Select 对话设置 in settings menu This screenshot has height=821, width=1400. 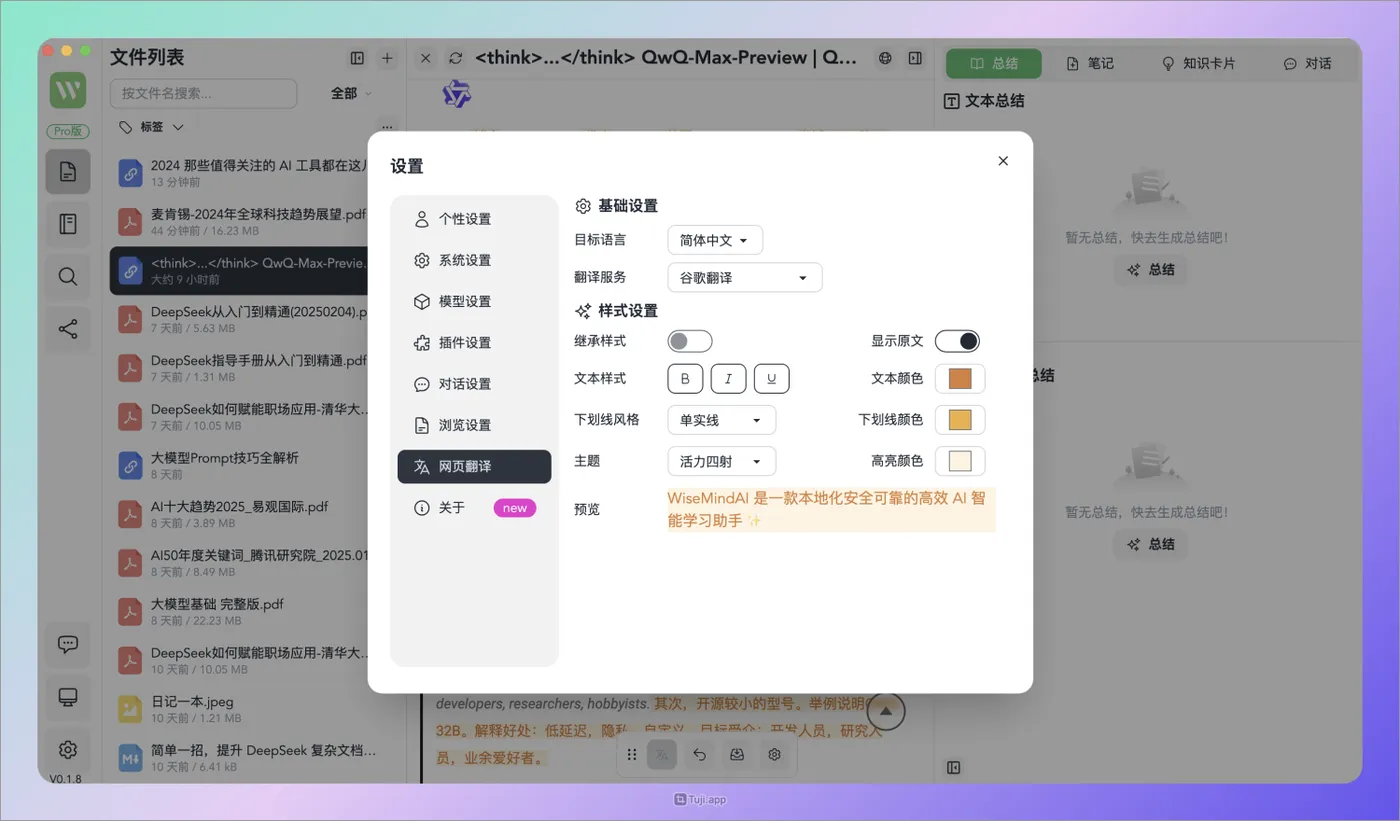[474, 384]
